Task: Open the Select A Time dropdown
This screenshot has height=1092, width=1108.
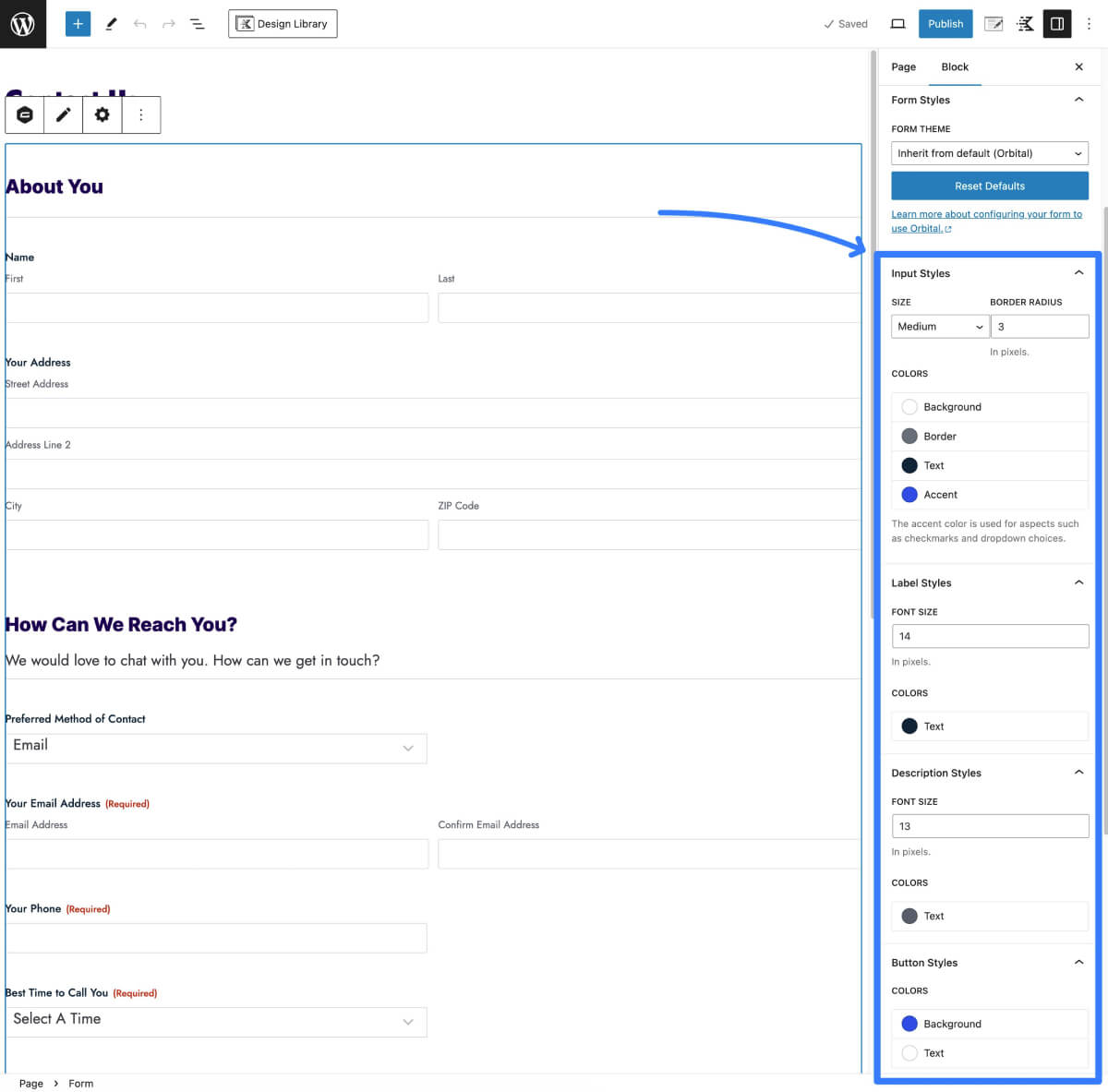Action: tap(216, 1022)
